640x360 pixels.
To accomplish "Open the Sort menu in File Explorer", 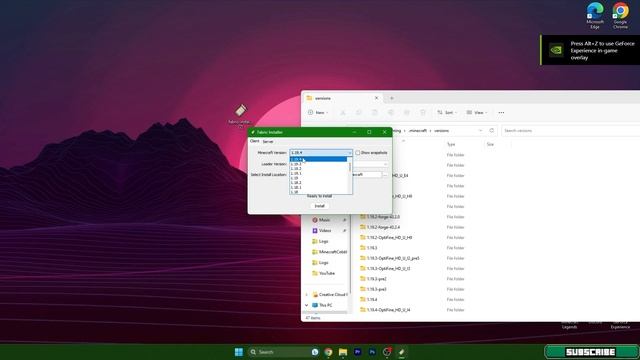I will (447, 113).
